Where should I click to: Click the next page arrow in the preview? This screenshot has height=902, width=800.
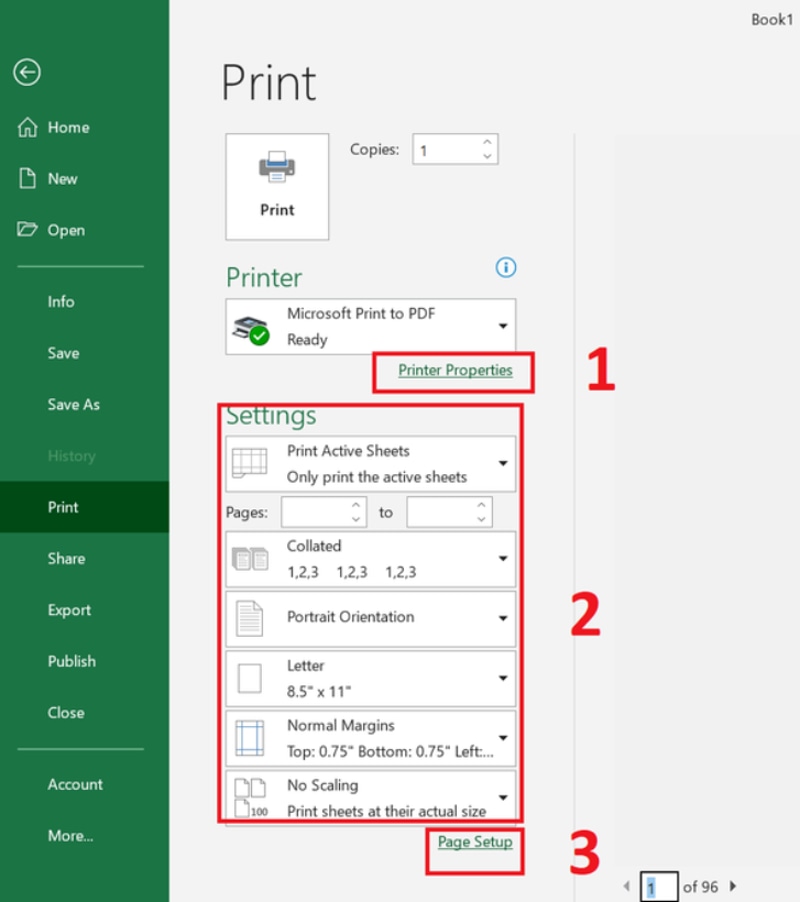[733, 886]
